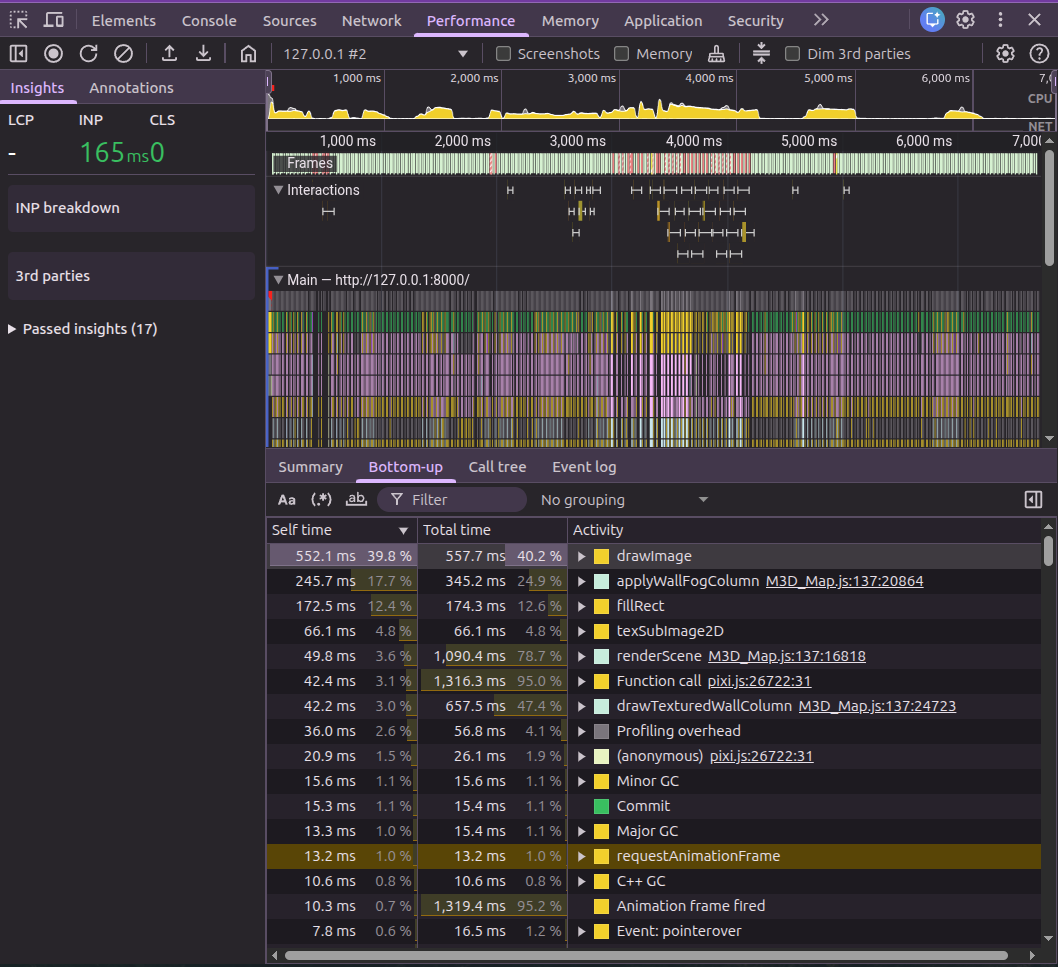Sort by the Self time column header
1058x967 pixels.
(341, 530)
